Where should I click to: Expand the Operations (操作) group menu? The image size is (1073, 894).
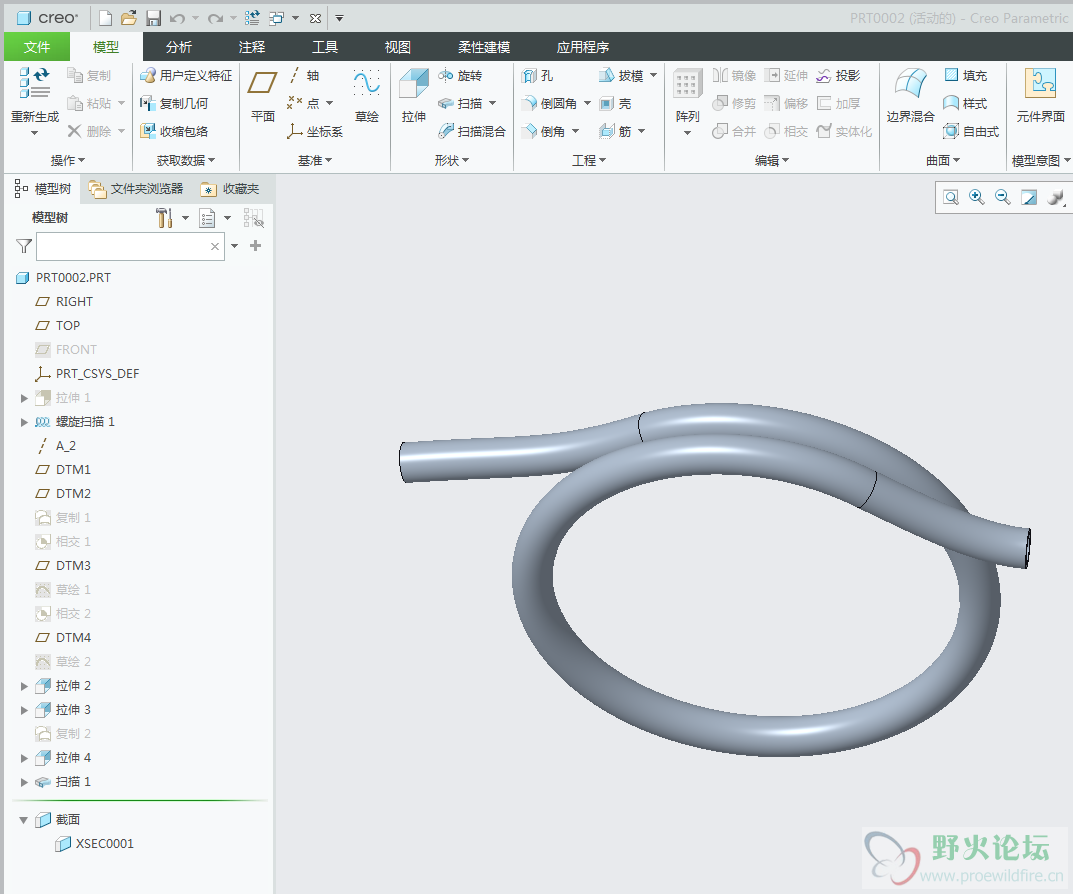(x=68, y=160)
